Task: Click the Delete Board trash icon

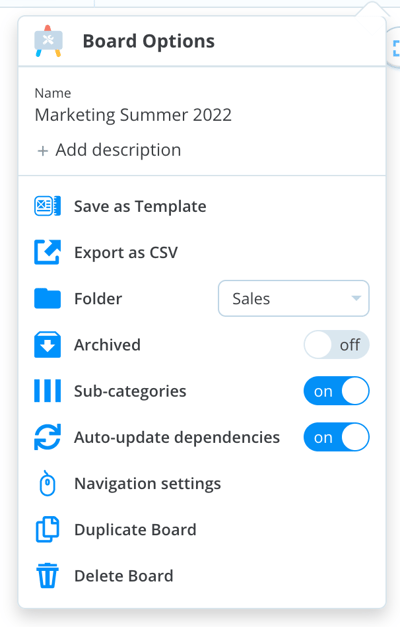Action: coord(48,575)
